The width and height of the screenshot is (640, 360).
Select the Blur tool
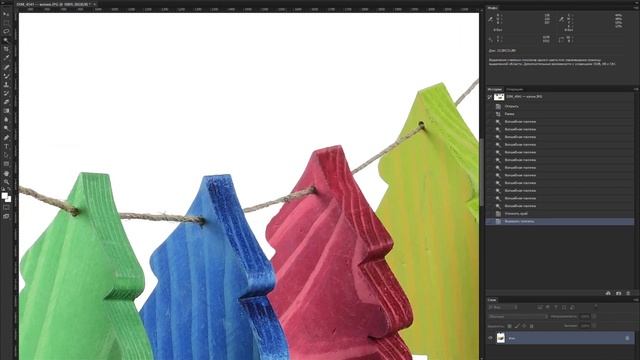coord(6,120)
